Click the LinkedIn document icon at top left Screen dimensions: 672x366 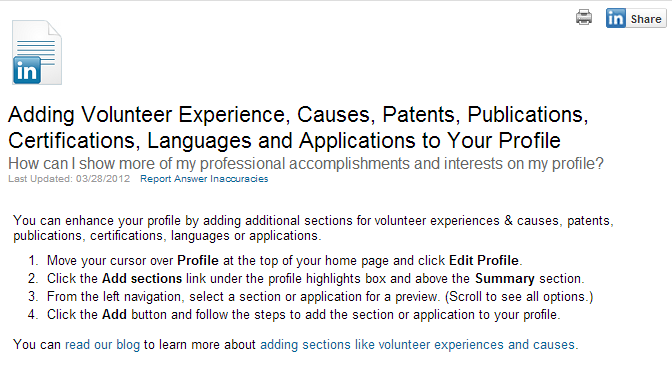37,52
